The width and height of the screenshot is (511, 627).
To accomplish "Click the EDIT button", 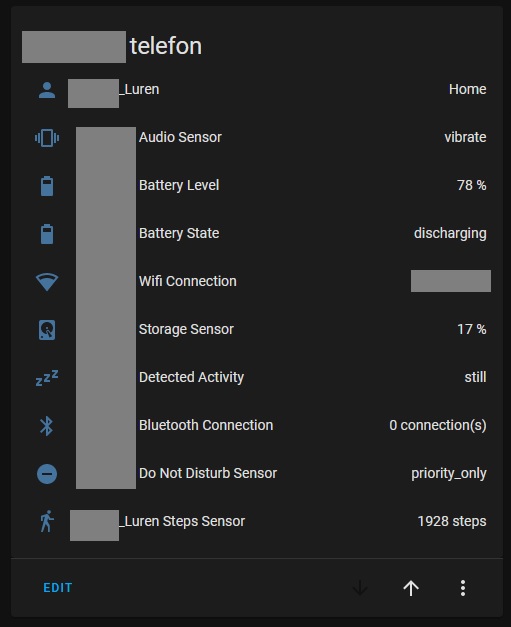I will coord(58,588).
